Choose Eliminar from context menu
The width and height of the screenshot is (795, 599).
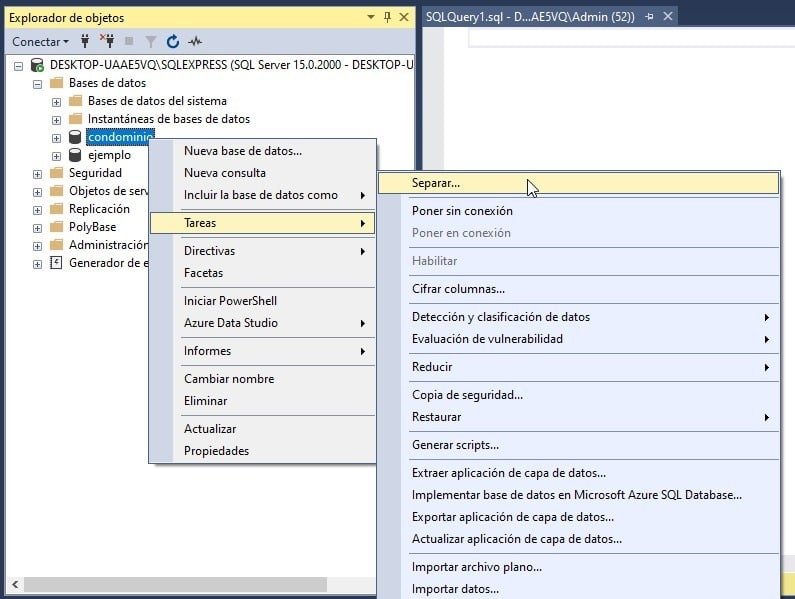pos(263,401)
